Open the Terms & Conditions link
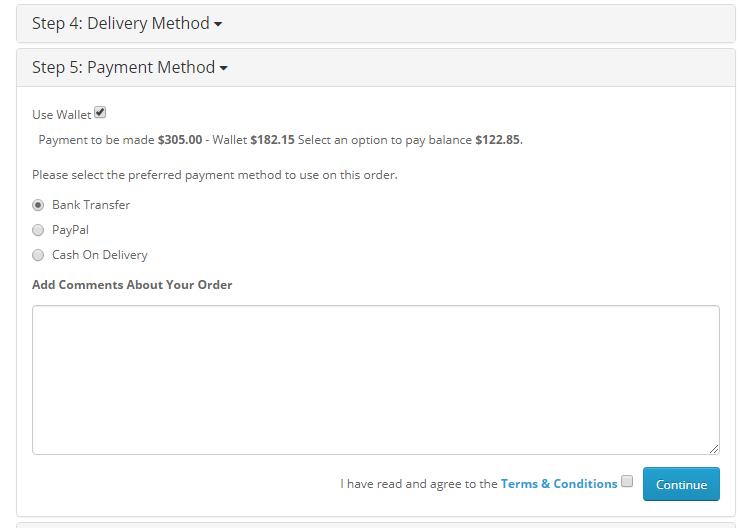 click(x=559, y=484)
